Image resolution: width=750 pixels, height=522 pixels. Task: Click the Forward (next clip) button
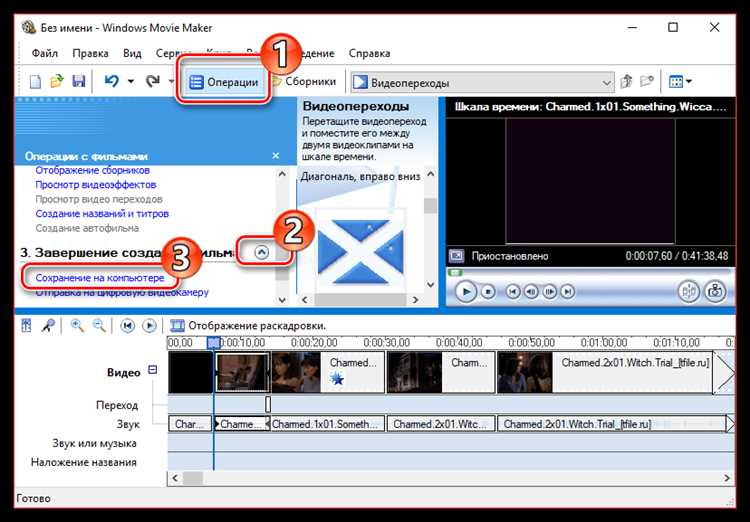pyautogui.click(x=567, y=291)
